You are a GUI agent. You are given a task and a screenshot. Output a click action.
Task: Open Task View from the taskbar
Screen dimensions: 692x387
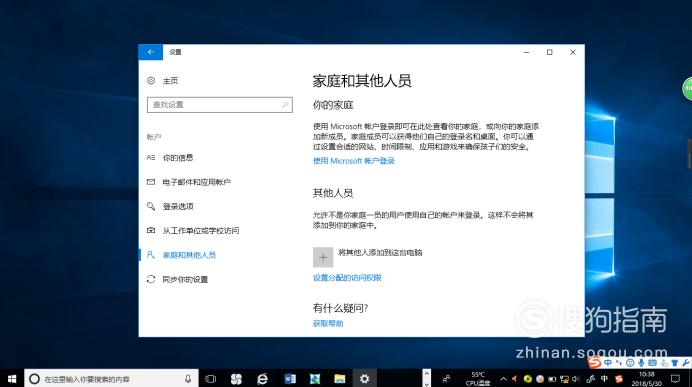coord(211,379)
